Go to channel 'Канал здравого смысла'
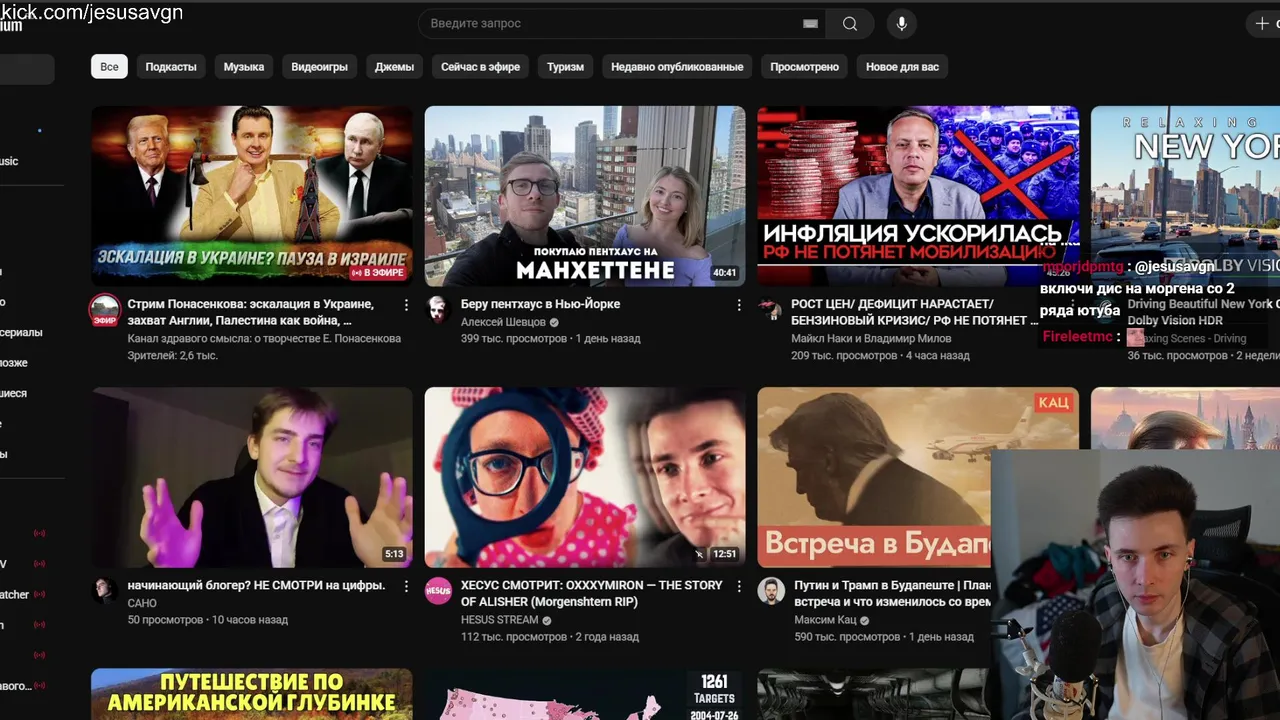The height and width of the screenshot is (720, 1280). point(264,339)
